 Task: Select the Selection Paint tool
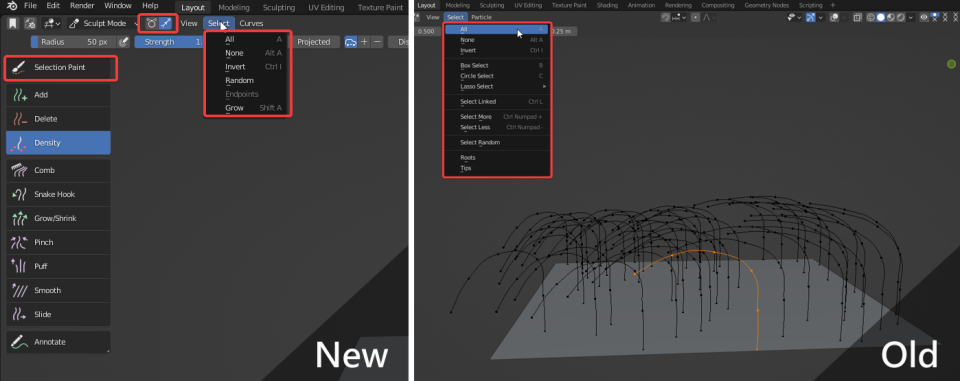click(x=59, y=67)
